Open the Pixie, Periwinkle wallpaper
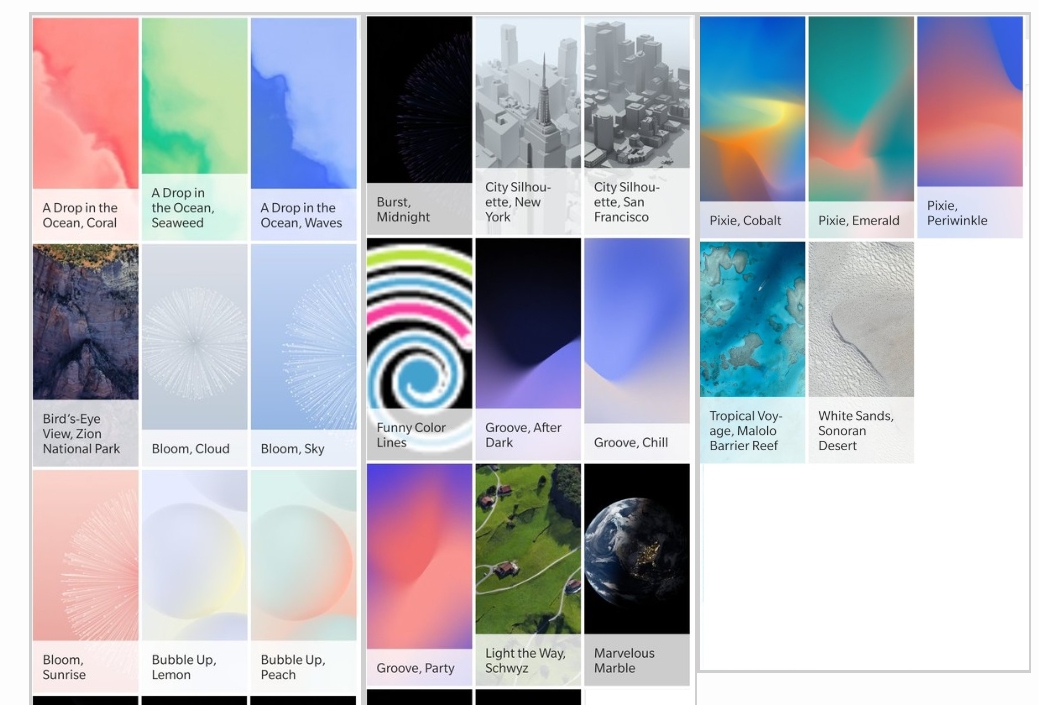The width and height of the screenshot is (1038, 705). coord(970,127)
